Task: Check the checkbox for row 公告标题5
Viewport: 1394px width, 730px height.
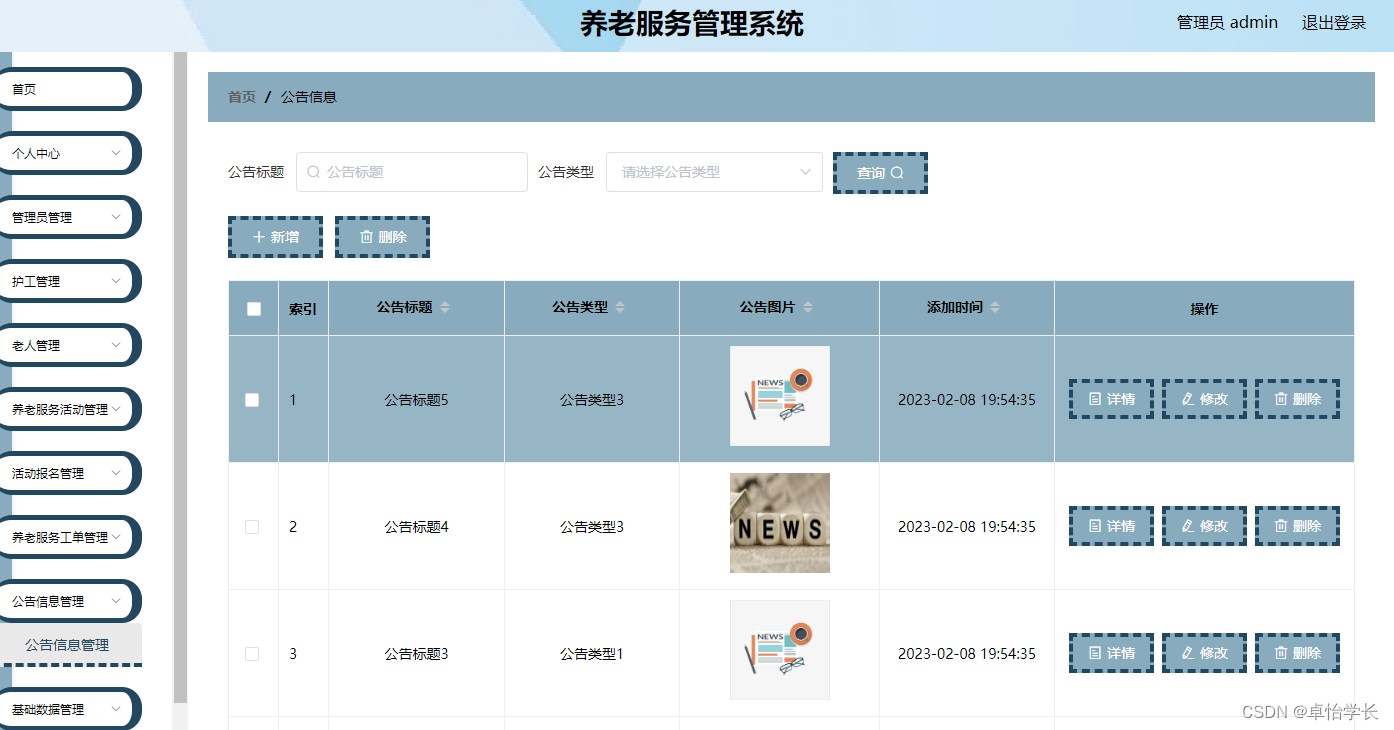Action: [x=252, y=400]
